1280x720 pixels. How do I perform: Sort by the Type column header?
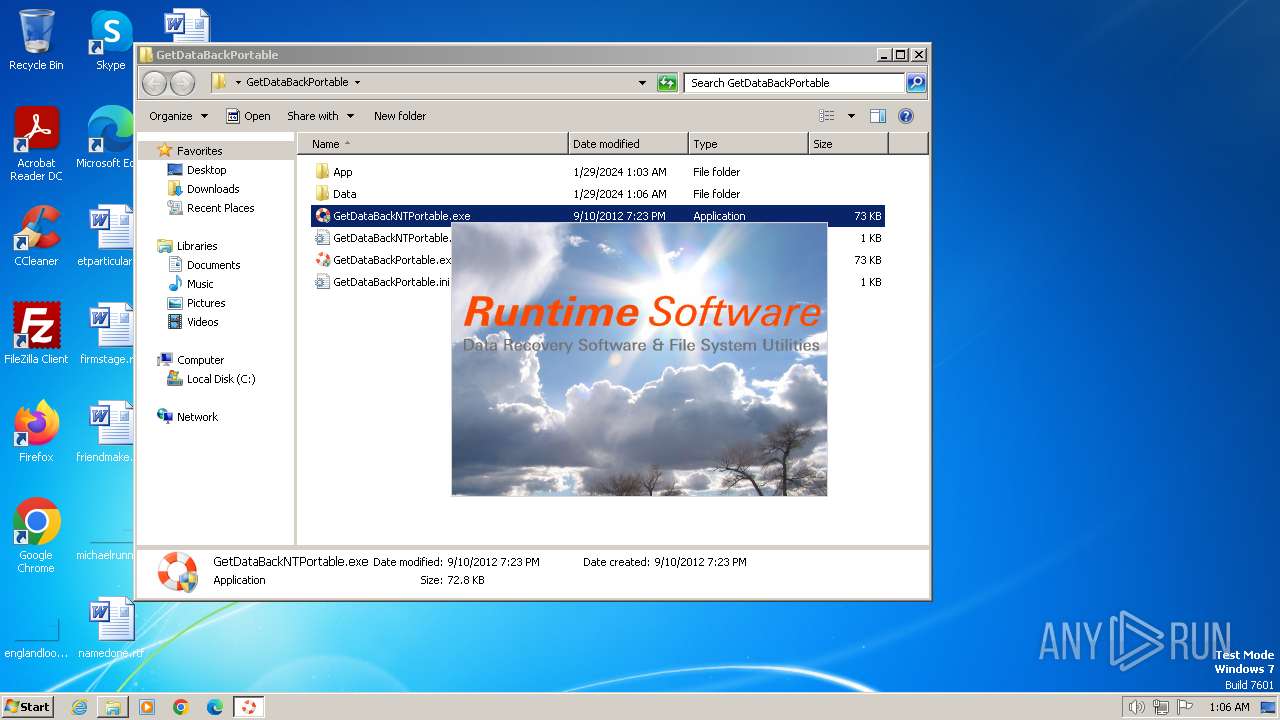click(x=748, y=144)
